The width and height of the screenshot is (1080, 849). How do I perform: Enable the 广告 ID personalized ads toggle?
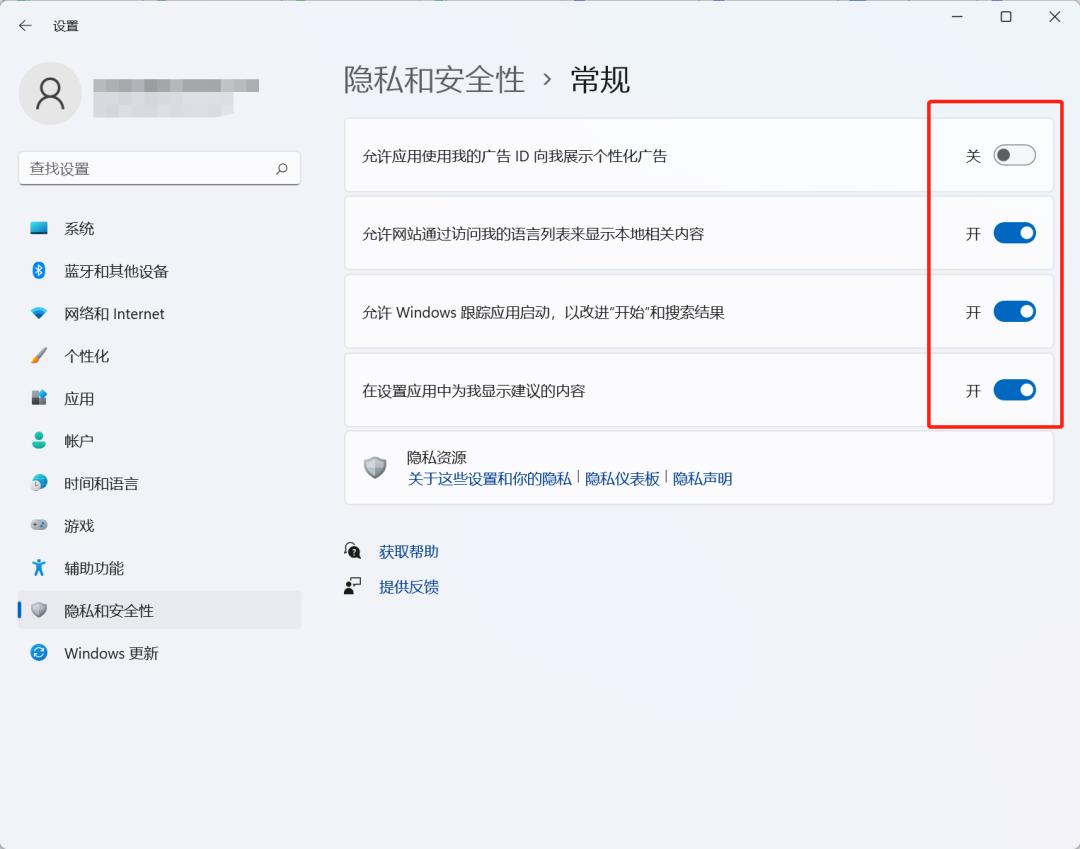(x=1015, y=154)
